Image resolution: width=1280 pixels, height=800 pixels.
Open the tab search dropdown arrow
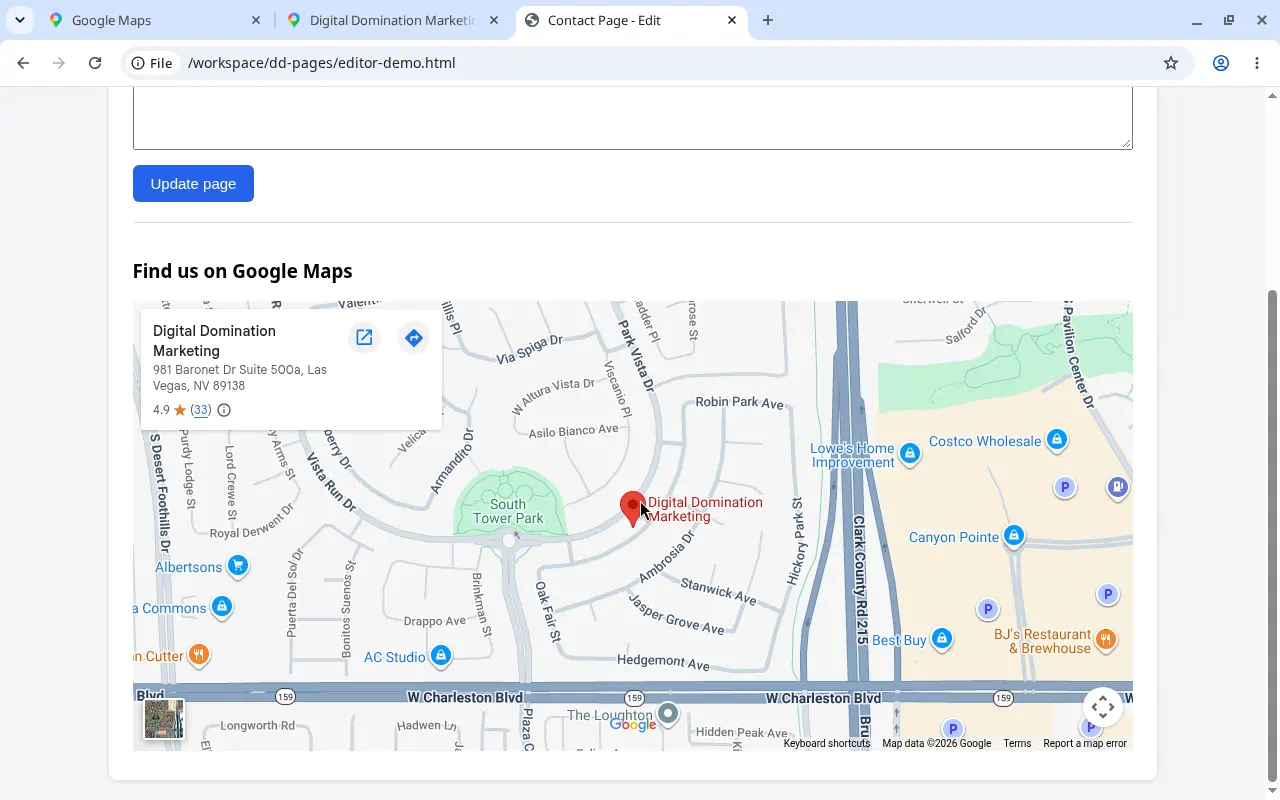(x=19, y=20)
